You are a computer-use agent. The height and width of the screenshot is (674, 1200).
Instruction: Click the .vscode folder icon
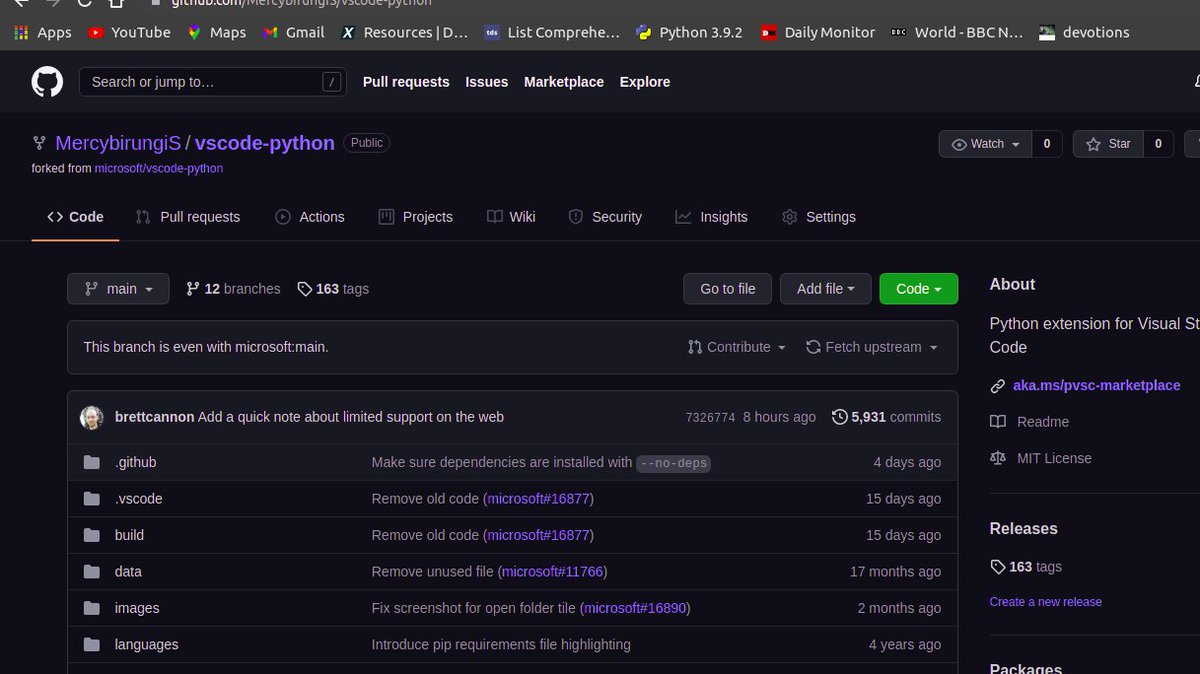[x=92, y=498]
